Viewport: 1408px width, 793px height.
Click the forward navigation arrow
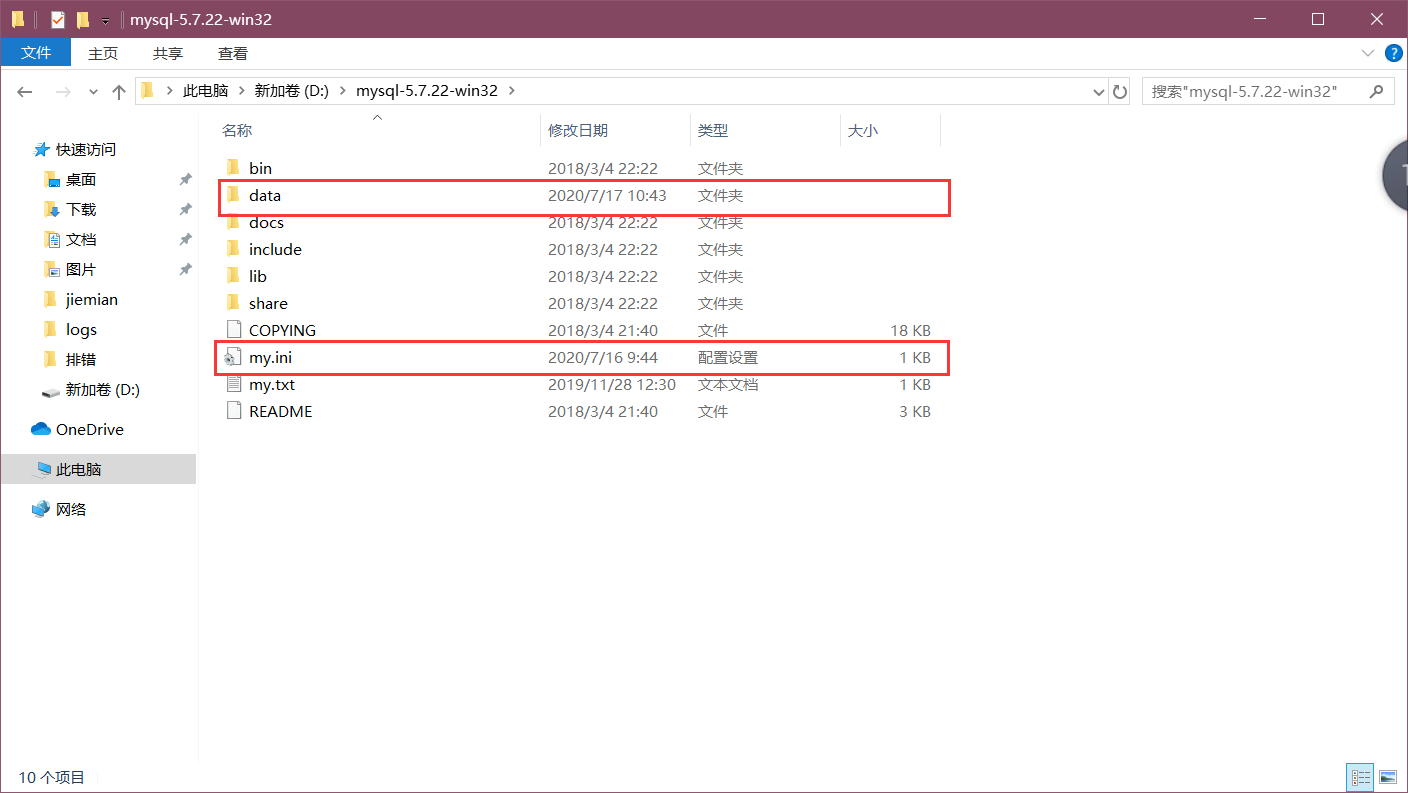(63, 91)
